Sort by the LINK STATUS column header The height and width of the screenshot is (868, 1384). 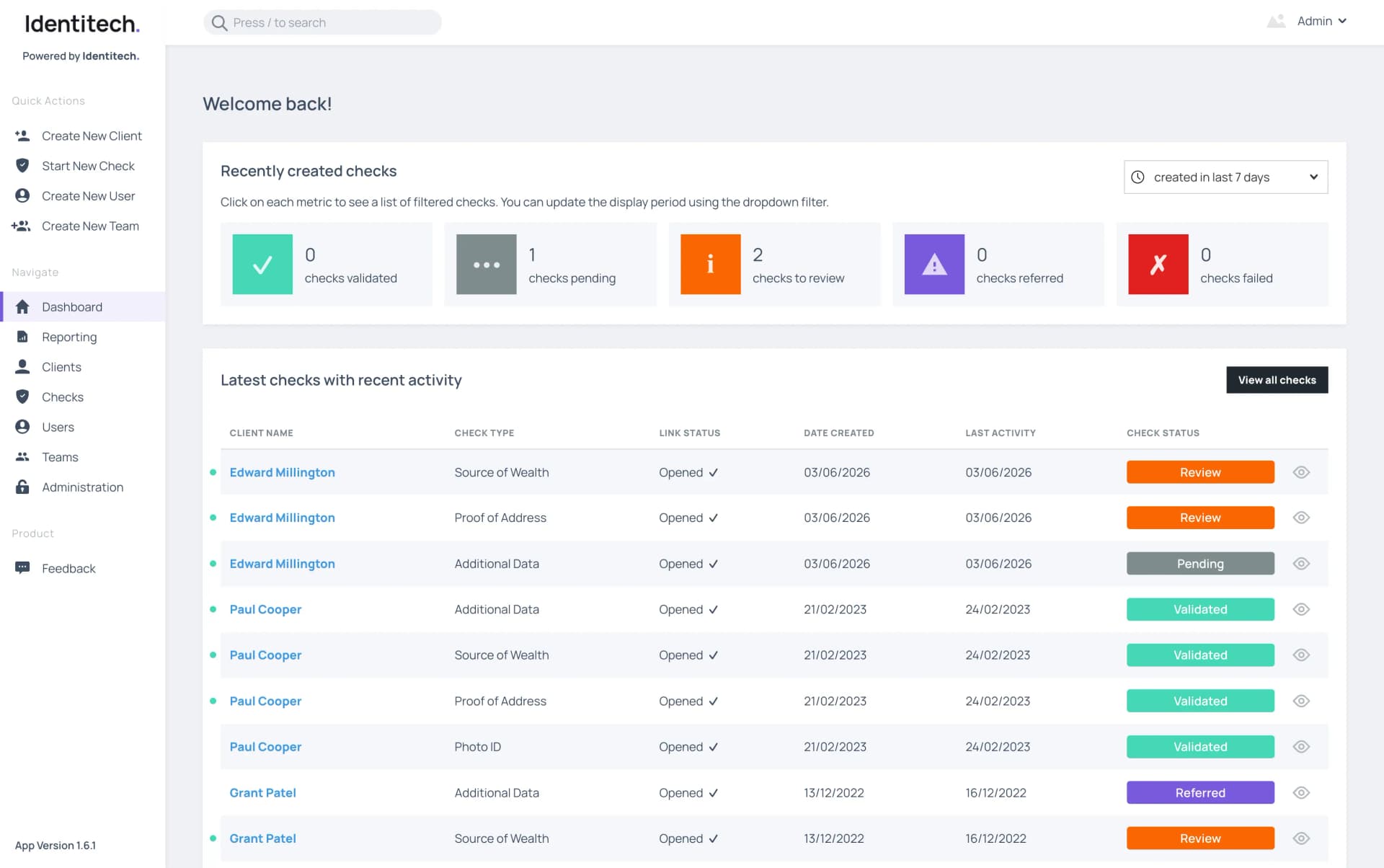click(689, 433)
